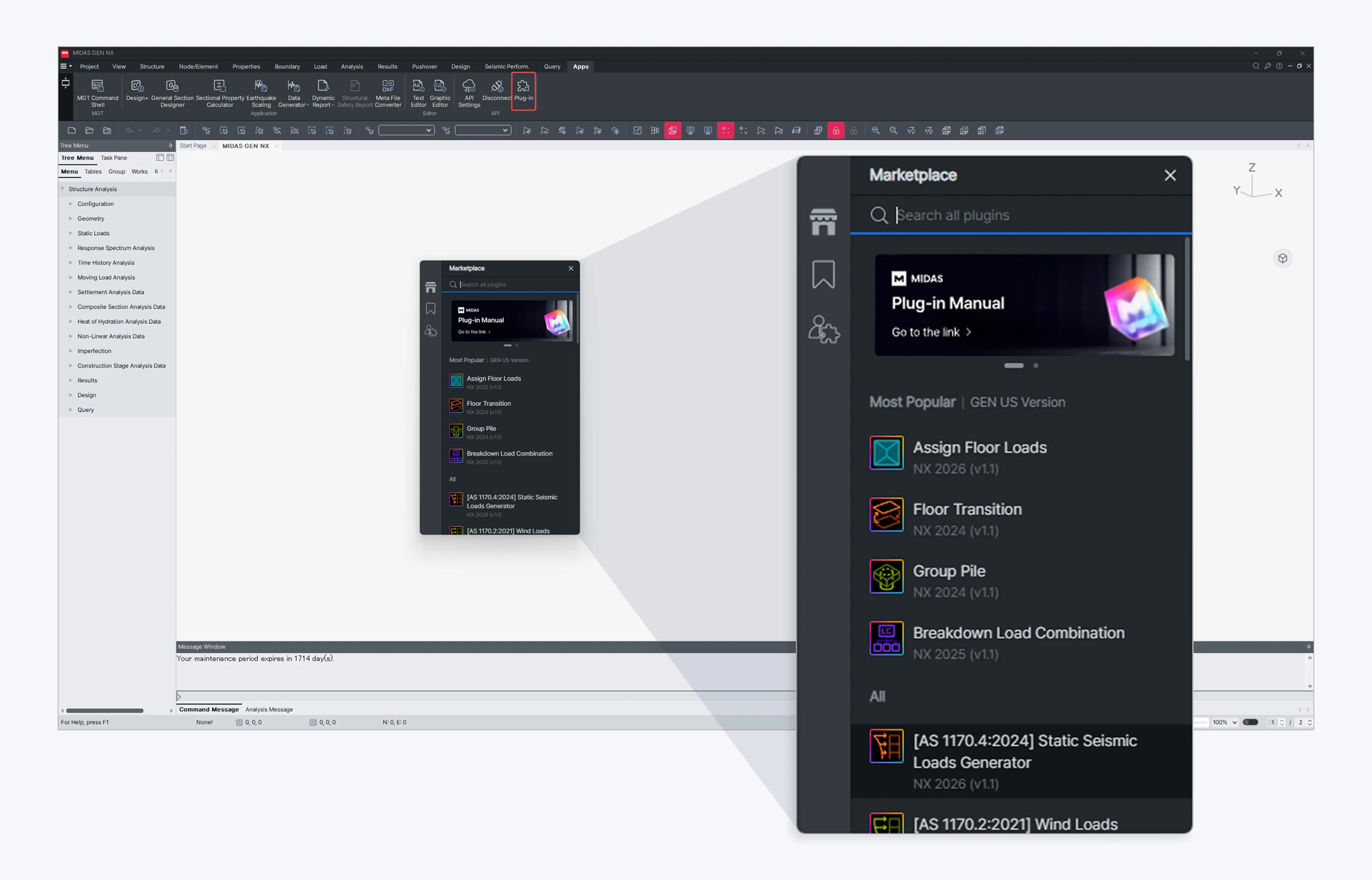Click 'Go to the link' in enlarged Marketplace
1372x880 pixels.
(932, 332)
